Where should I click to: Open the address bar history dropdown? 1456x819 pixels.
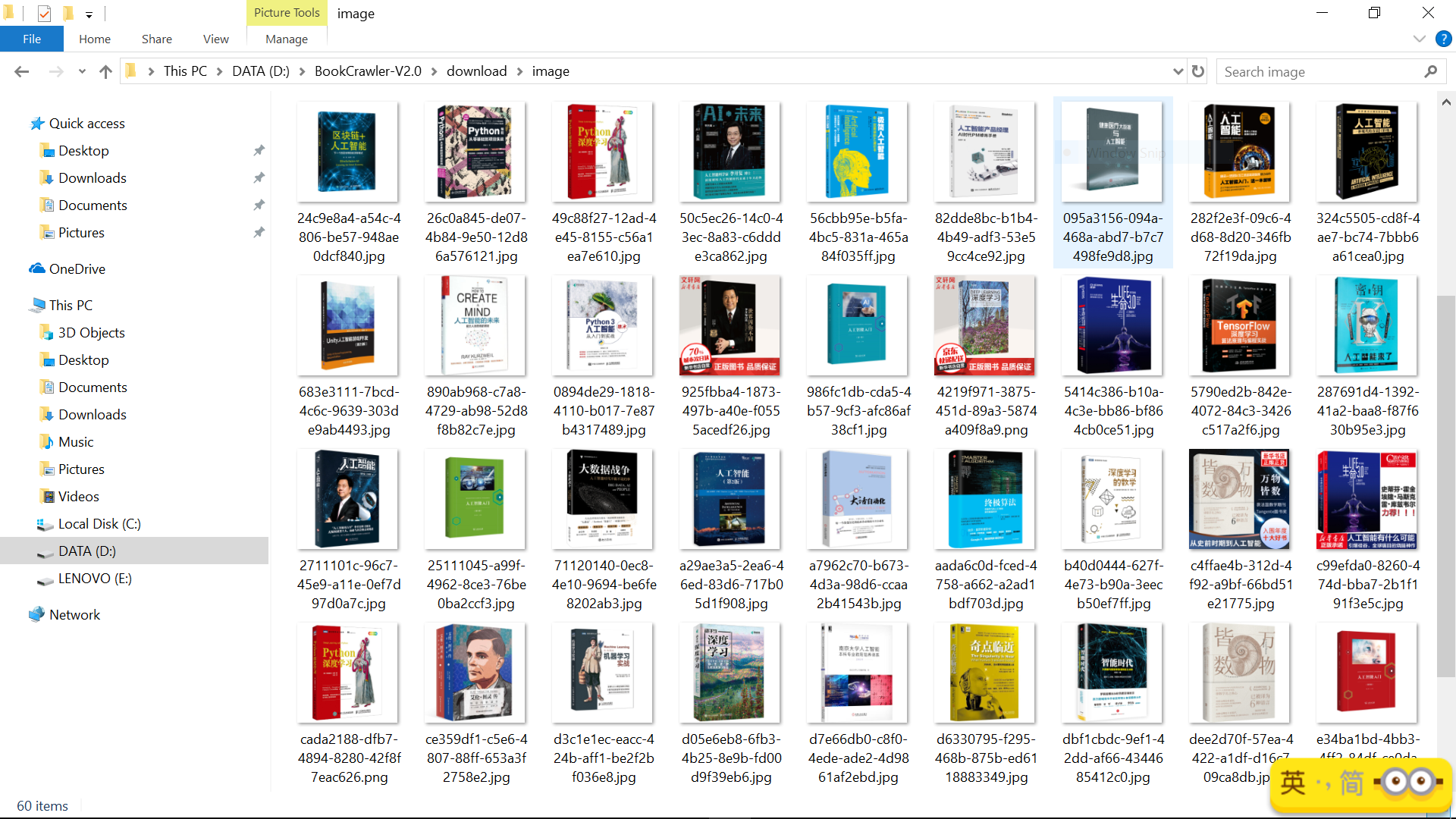[x=1178, y=71]
